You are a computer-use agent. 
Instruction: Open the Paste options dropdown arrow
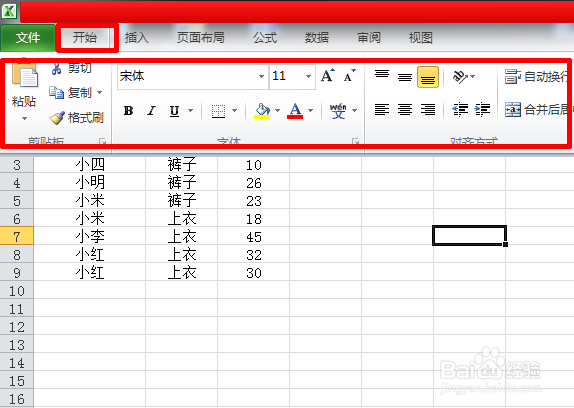[24, 119]
